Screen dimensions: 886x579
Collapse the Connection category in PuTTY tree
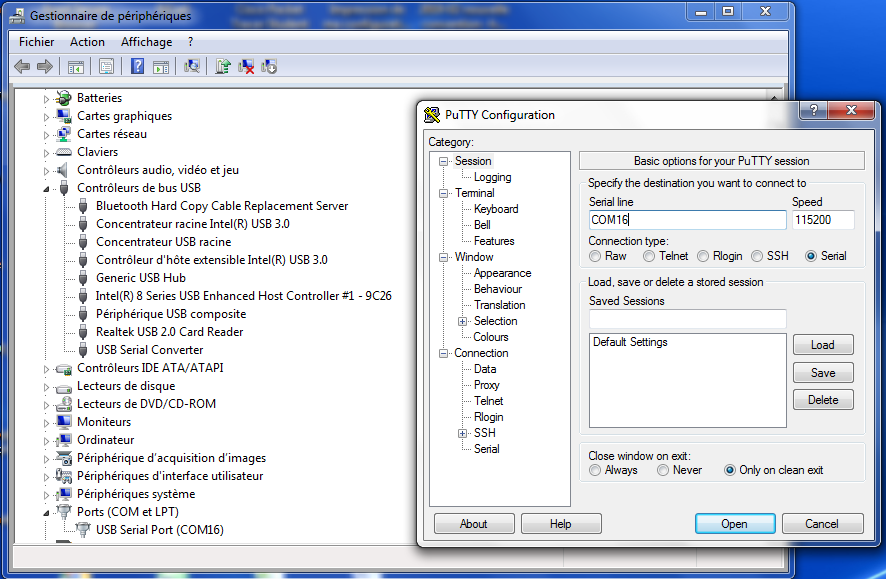(x=444, y=354)
